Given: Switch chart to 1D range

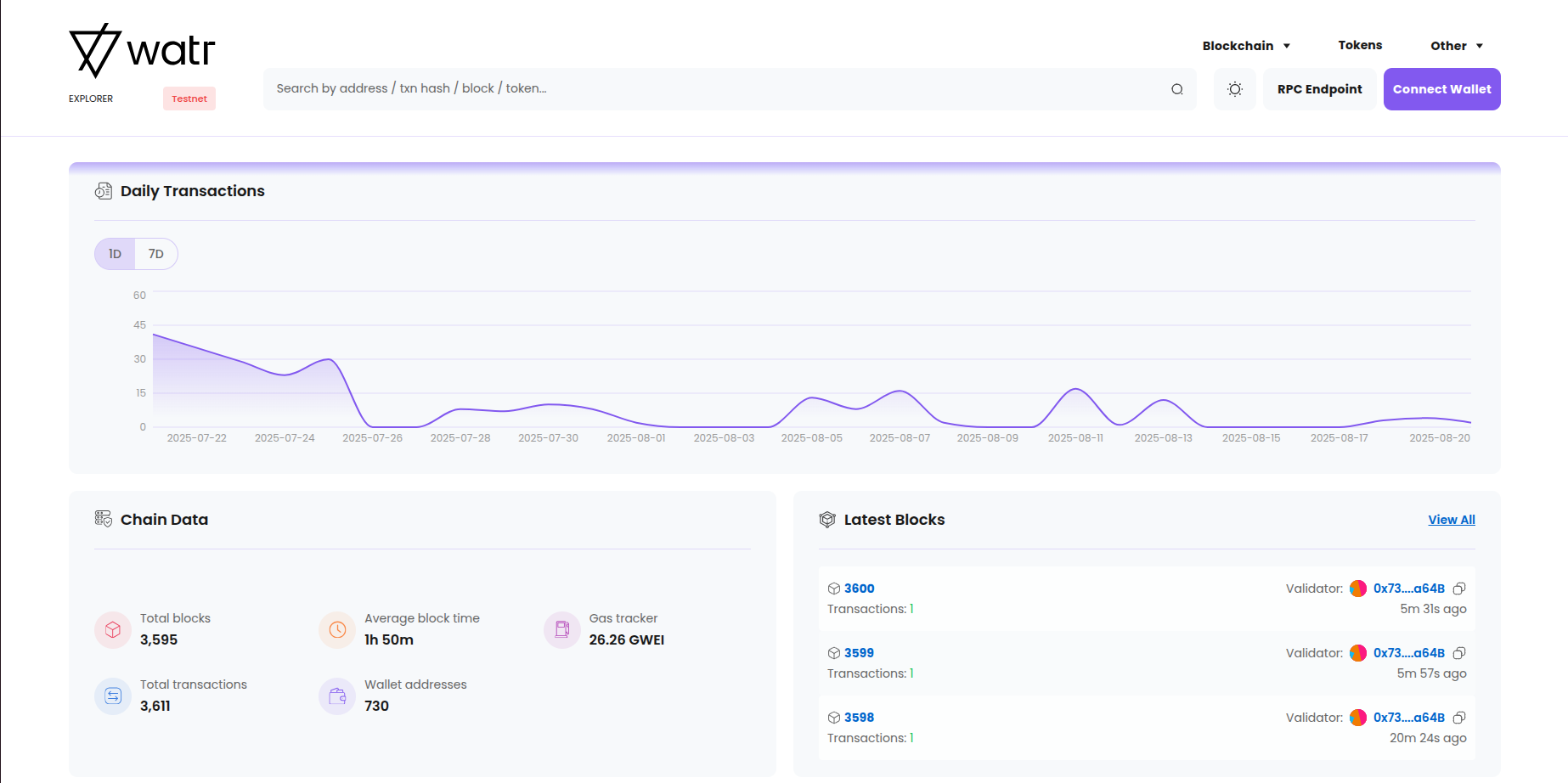Looking at the screenshot, I should point(116,254).
